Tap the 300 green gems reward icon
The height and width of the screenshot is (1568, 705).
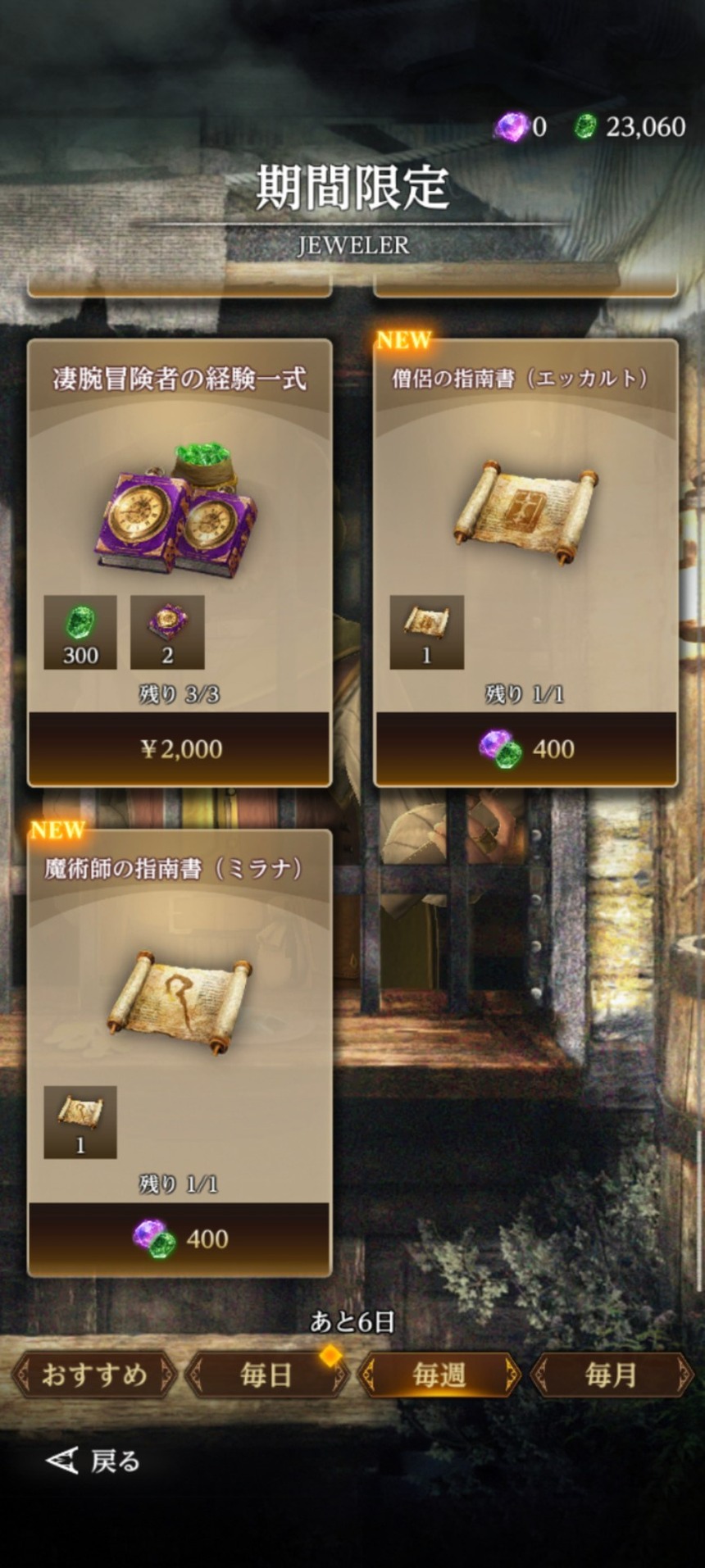[80, 632]
